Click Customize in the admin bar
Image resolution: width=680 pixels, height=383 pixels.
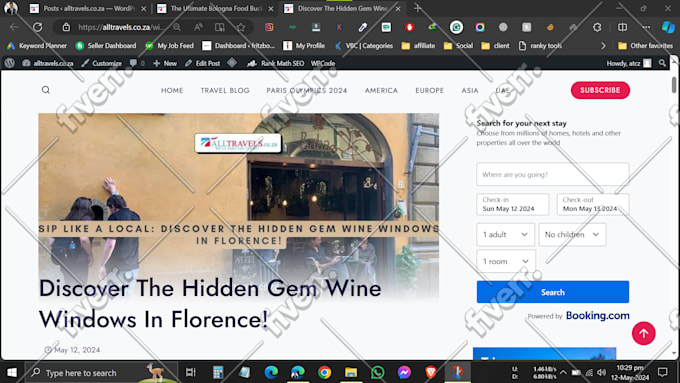(x=101, y=63)
